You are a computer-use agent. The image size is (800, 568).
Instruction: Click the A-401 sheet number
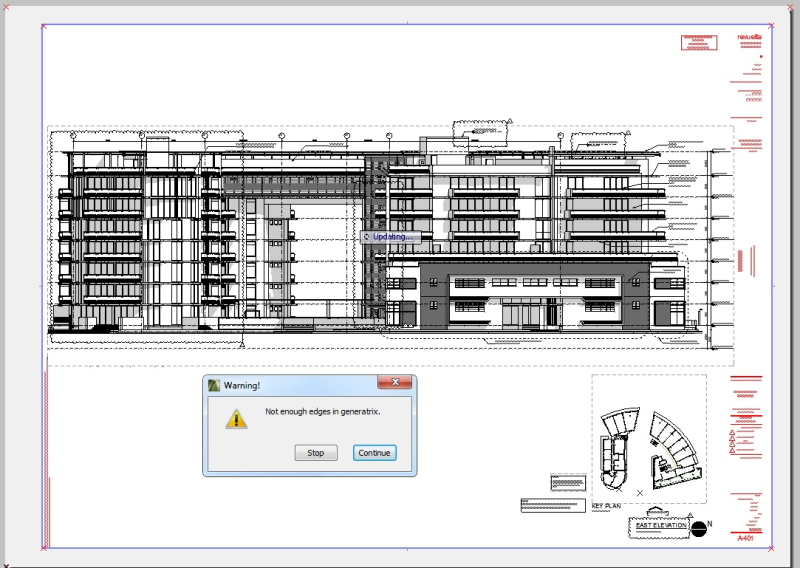tap(745, 538)
